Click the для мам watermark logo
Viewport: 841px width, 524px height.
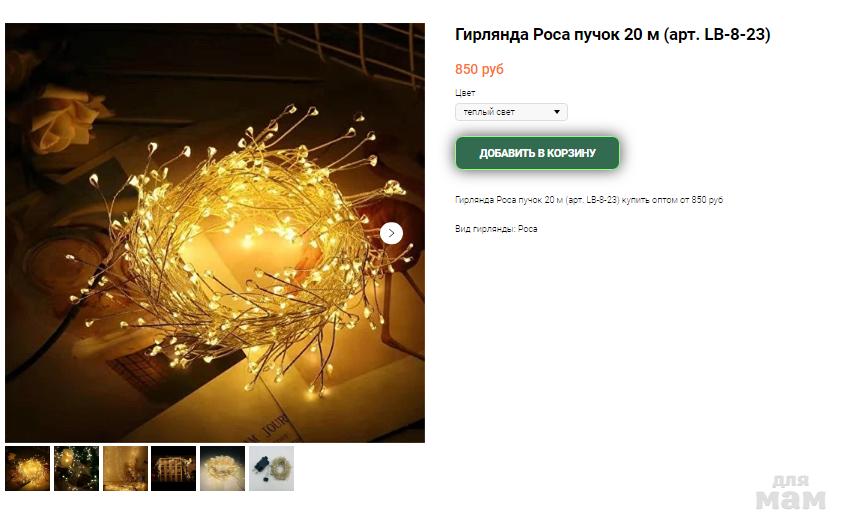tap(791, 492)
